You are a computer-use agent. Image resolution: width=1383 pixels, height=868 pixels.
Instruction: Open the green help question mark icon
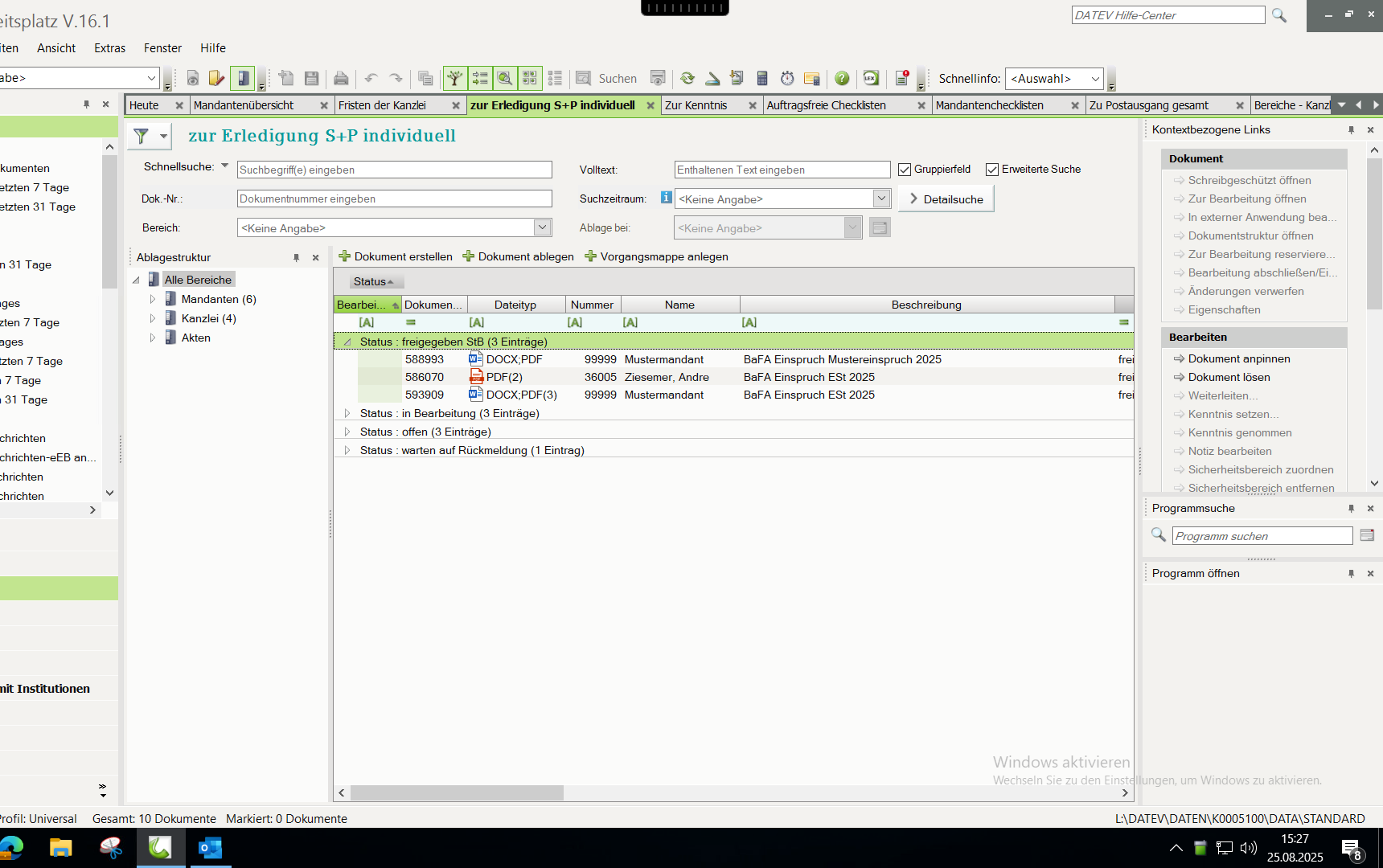(x=842, y=78)
